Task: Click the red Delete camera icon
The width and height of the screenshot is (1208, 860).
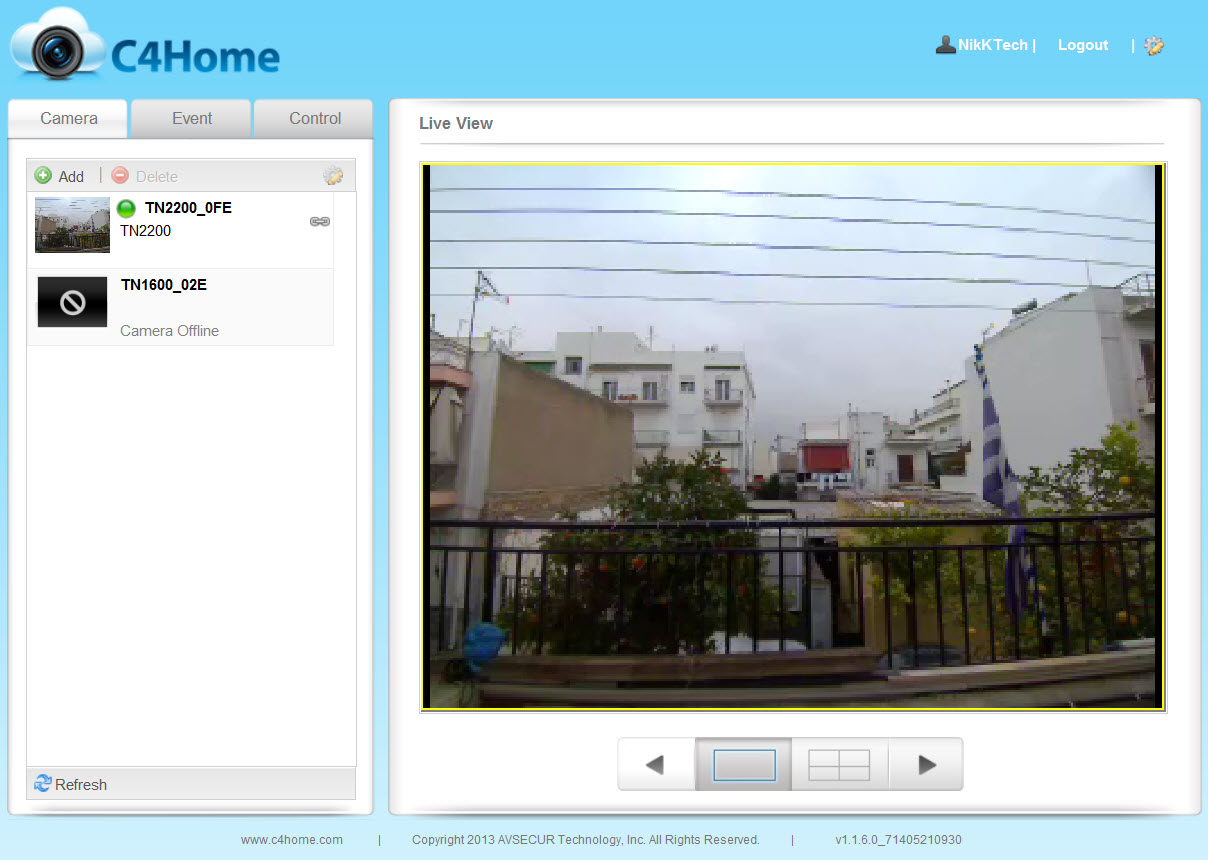Action: coord(120,175)
